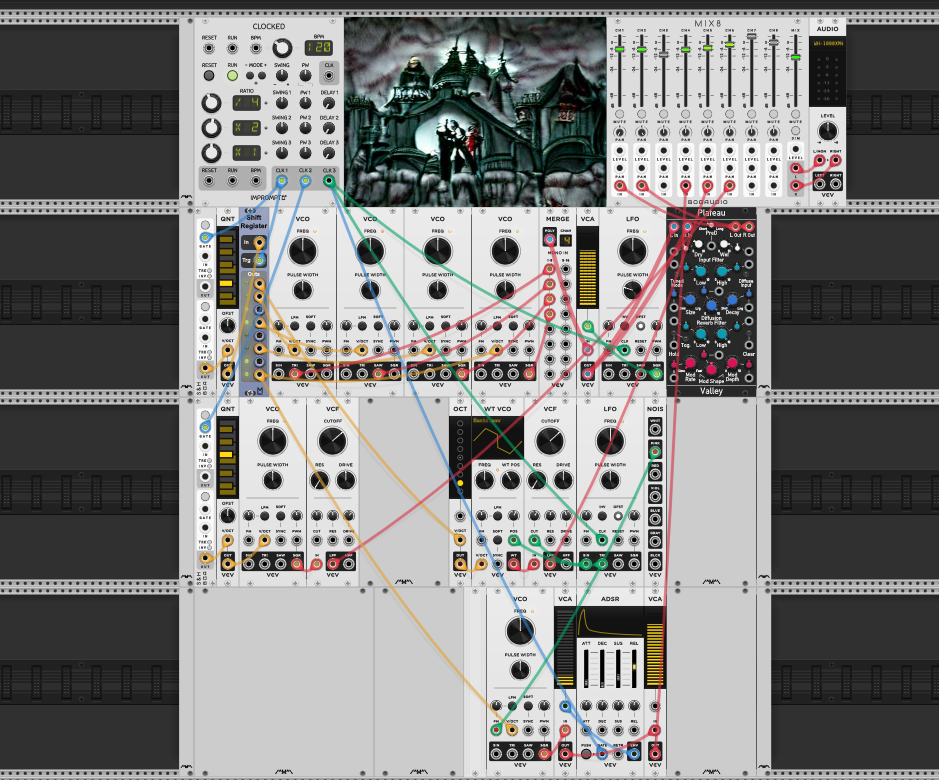Click the MIX L output jack on MIX8

tap(795, 168)
